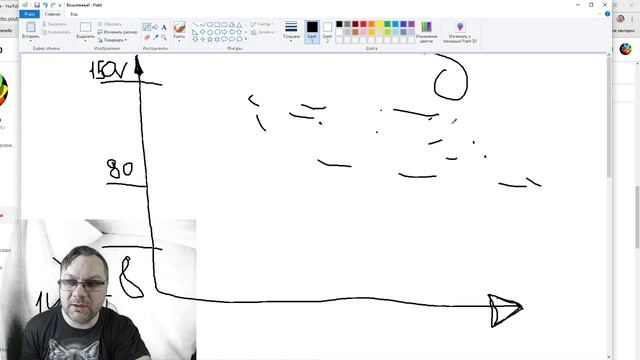This screenshot has height=360, width=640.
Task: Choose the Right arrow shape
Action: click(224, 32)
